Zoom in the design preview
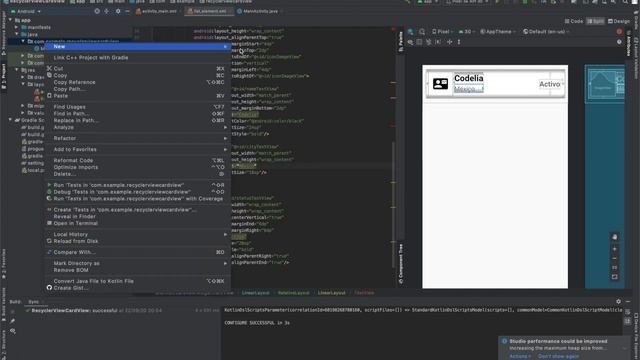Screen dimensions: 640x360 [x=615, y=249]
